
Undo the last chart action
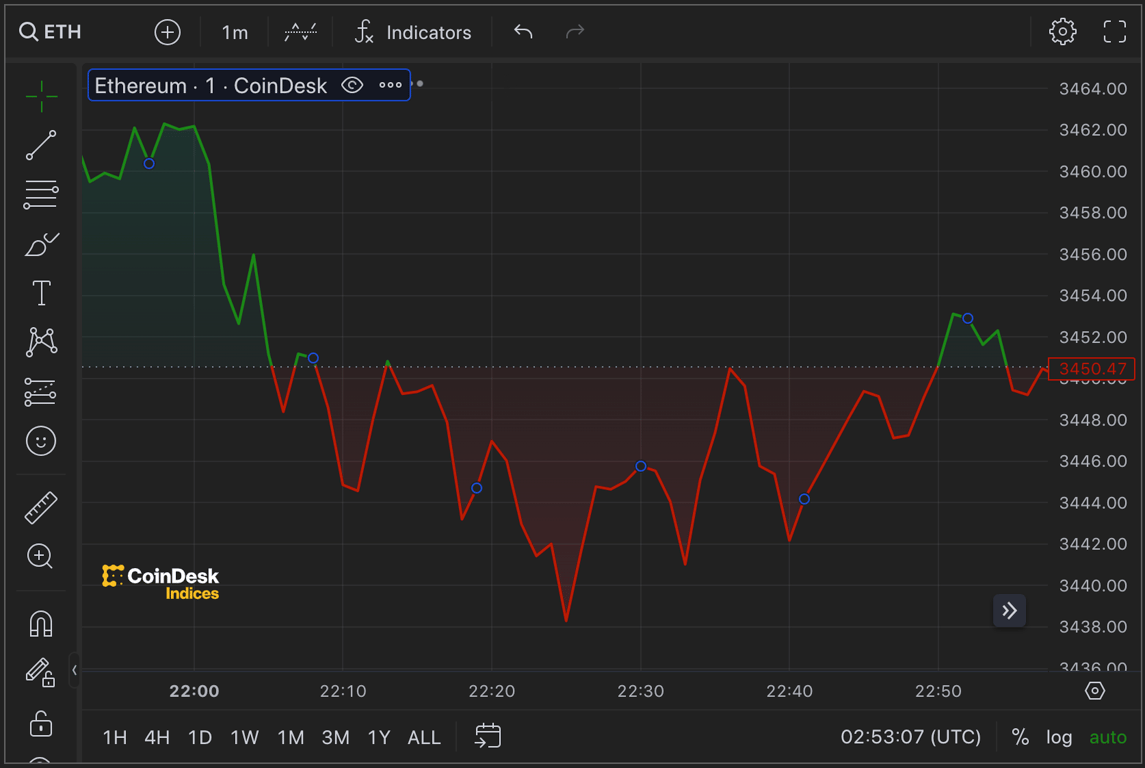523,32
